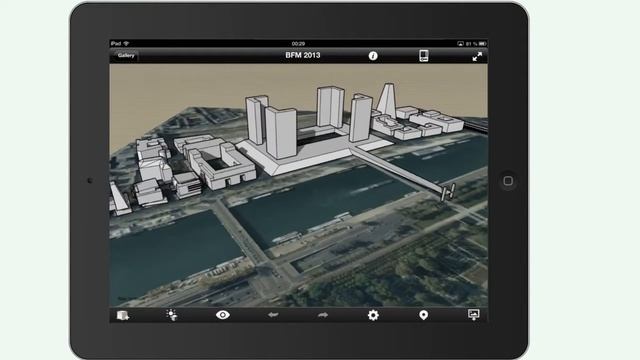Toggle visibility with the eye icon
Image resolution: width=640 pixels, height=360 pixels.
(x=222, y=315)
